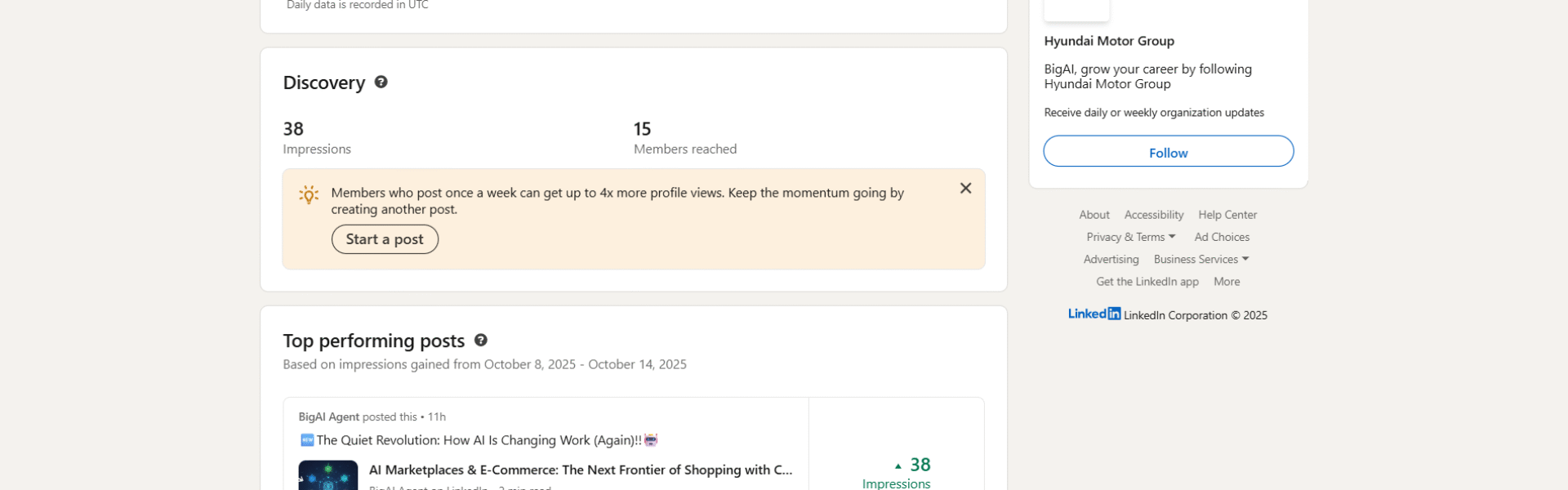Viewport: 1568px width, 490px height.
Task: Dismiss the weekly posting tip banner
Action: tap(965, 189)
